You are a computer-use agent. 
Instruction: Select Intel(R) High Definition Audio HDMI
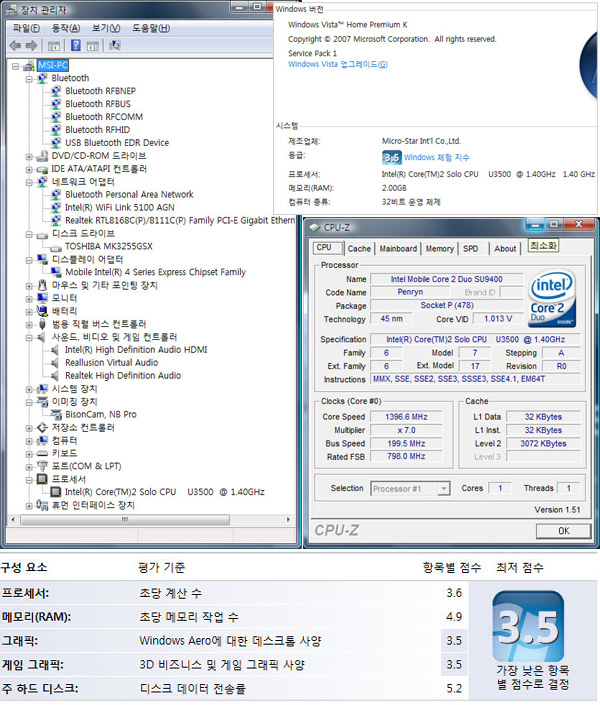(136, 350)
